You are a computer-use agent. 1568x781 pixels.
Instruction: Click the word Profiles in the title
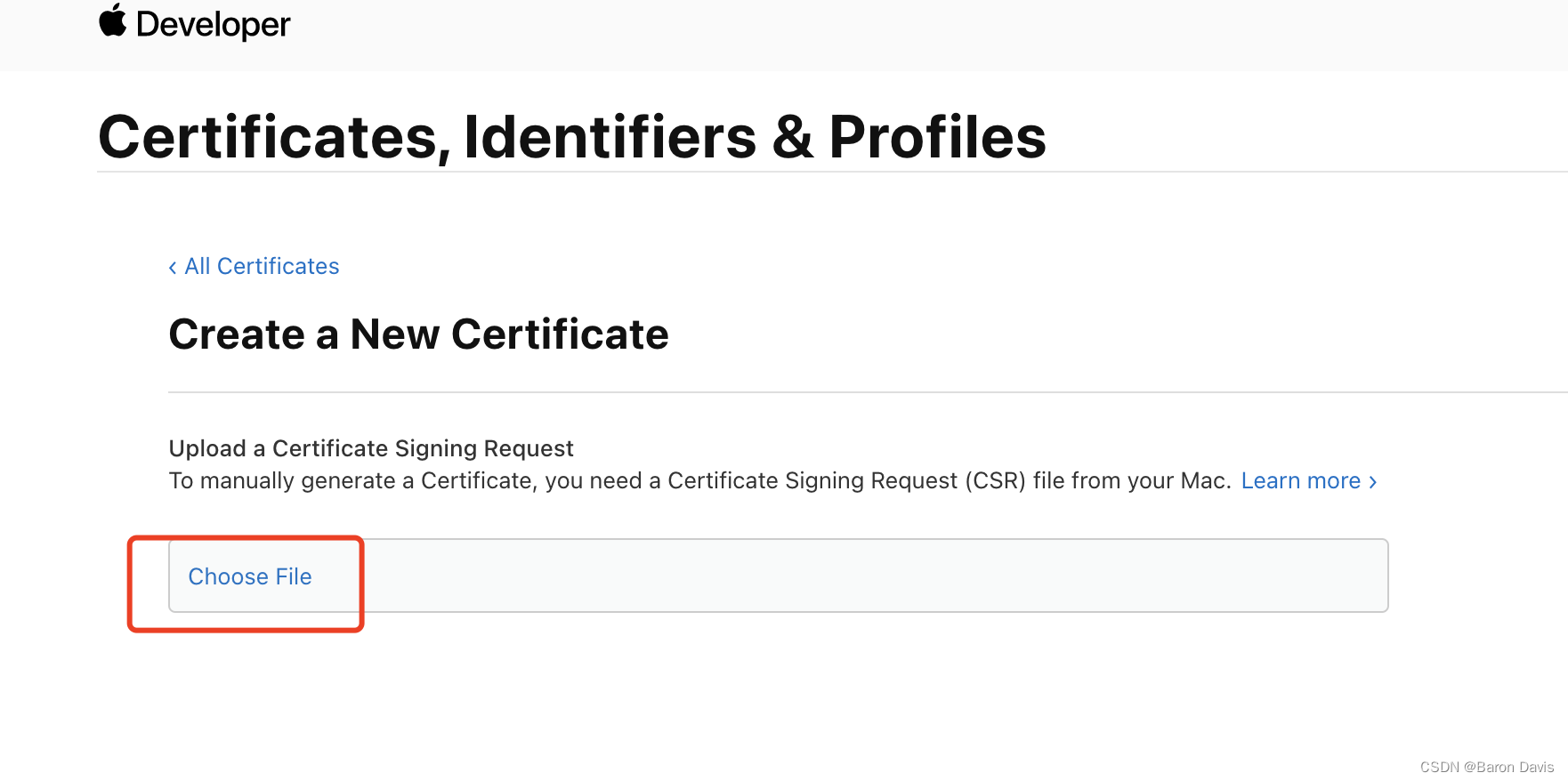(937, 137)
